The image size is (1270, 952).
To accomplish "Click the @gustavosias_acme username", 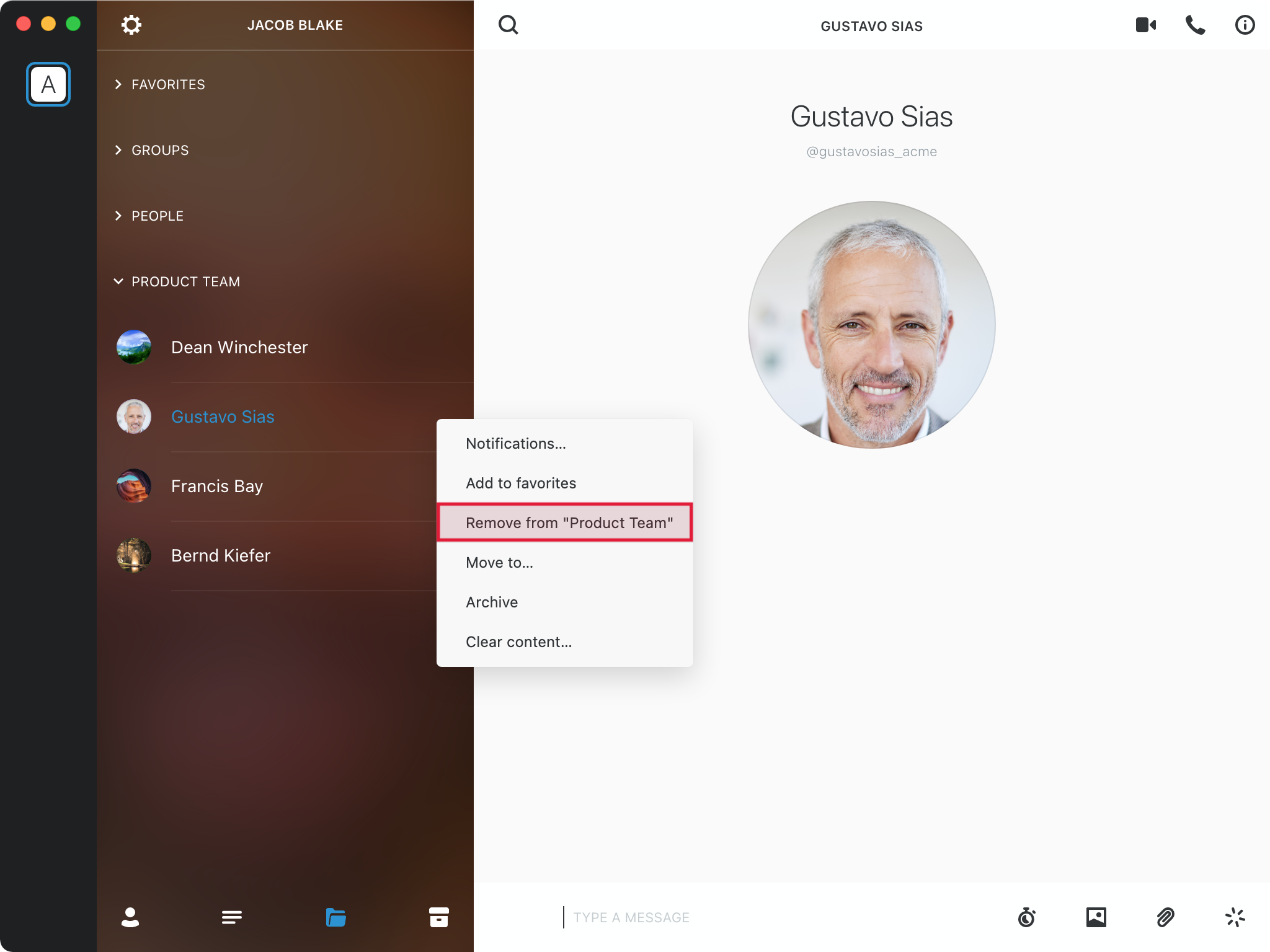I will [872, 152].
